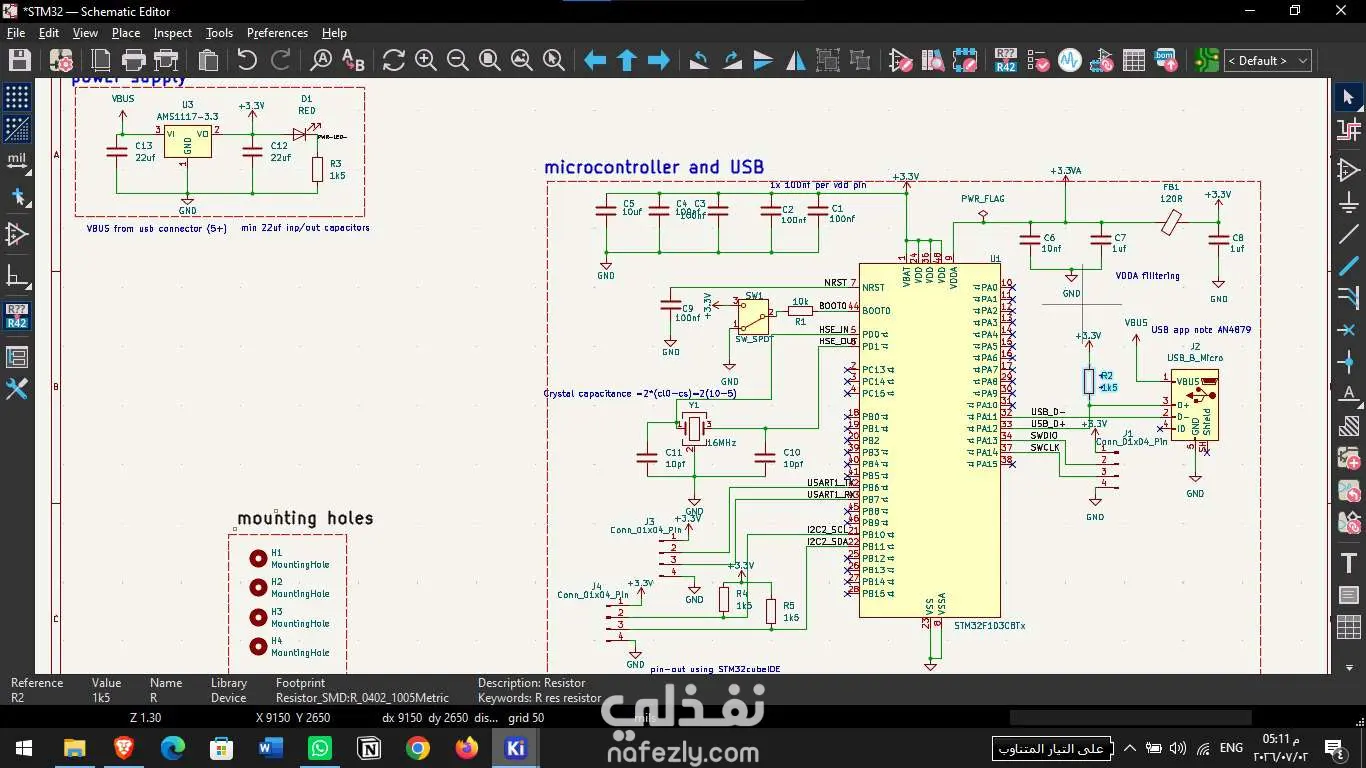Refresh the schematic view
The image size is (1366, 768).
click(394, 60)
